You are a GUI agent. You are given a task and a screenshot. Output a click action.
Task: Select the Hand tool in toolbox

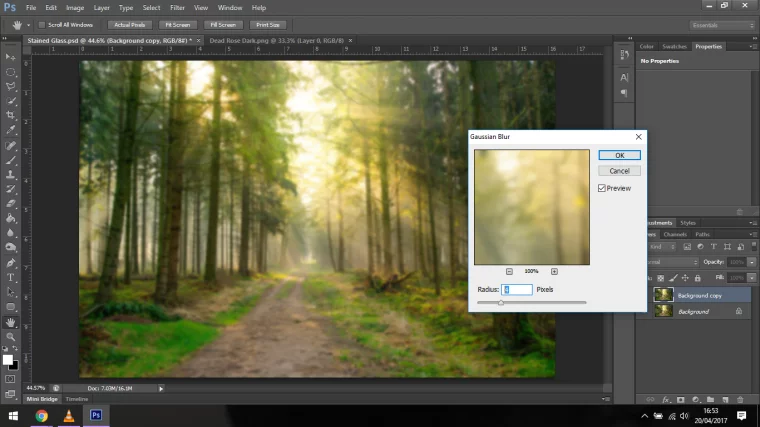coord(10,322)
